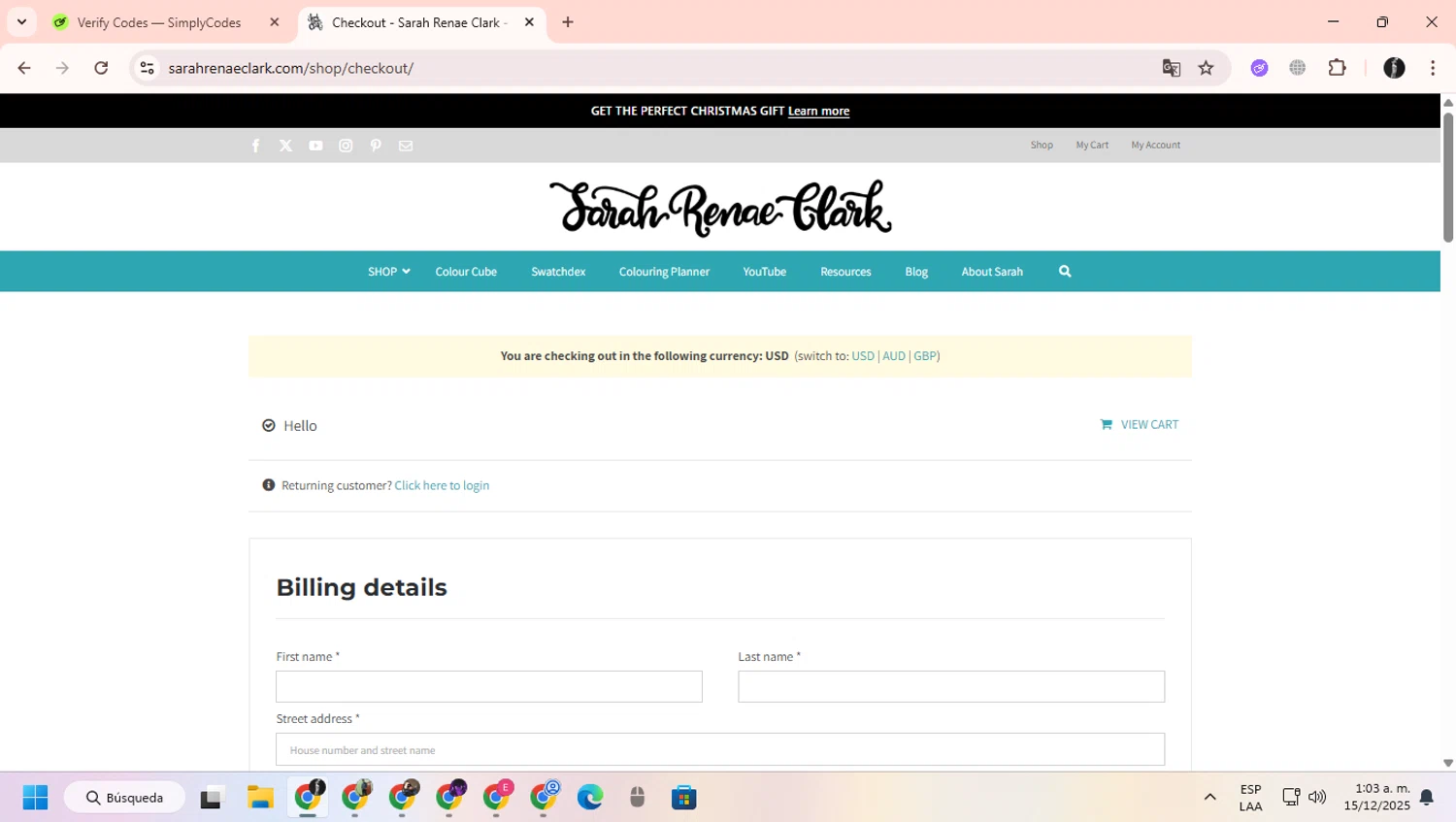Open the Chrome three-dot menu
Screen dimensions: 1456x822
click(x=1433, y=68)
